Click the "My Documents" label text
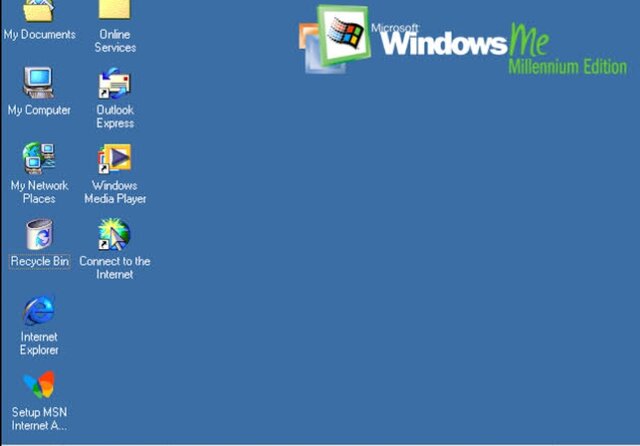The height and width of the screenshot is (446, 640). pyautogui.click(x=40, y=35)
